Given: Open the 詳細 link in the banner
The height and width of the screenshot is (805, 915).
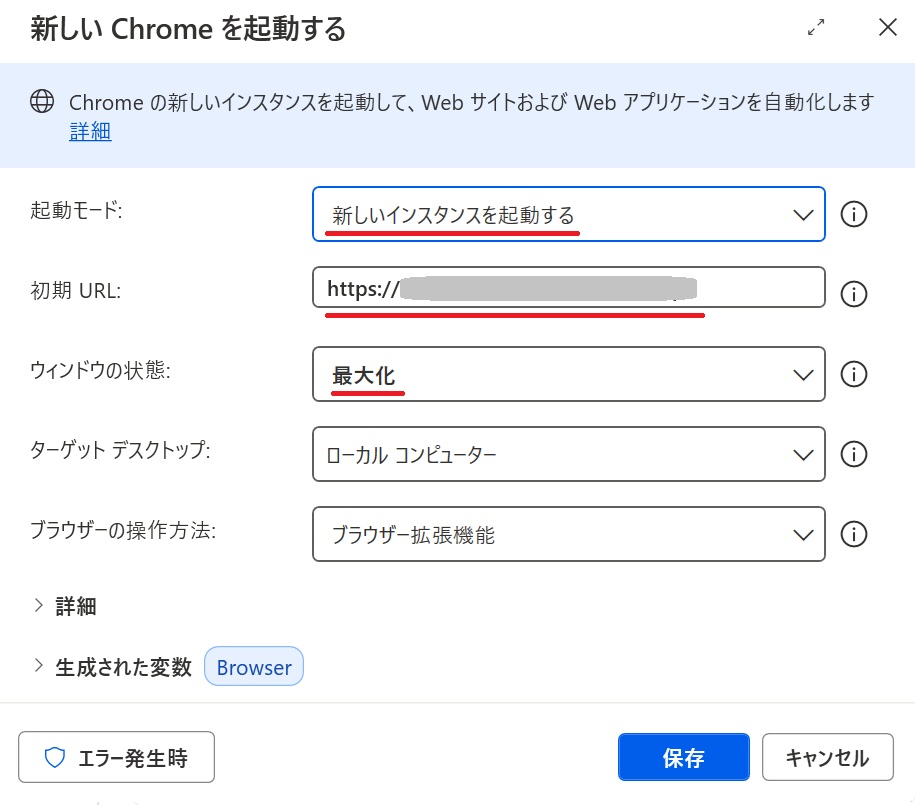Looking at the screenshot, I should click(90, 131).
